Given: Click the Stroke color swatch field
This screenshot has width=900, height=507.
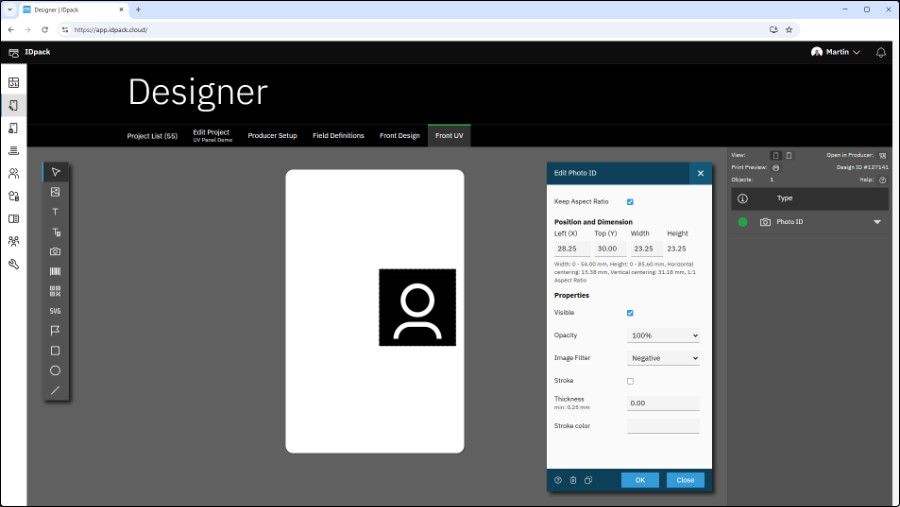Looking at the screenshot, I should point(663,426).
